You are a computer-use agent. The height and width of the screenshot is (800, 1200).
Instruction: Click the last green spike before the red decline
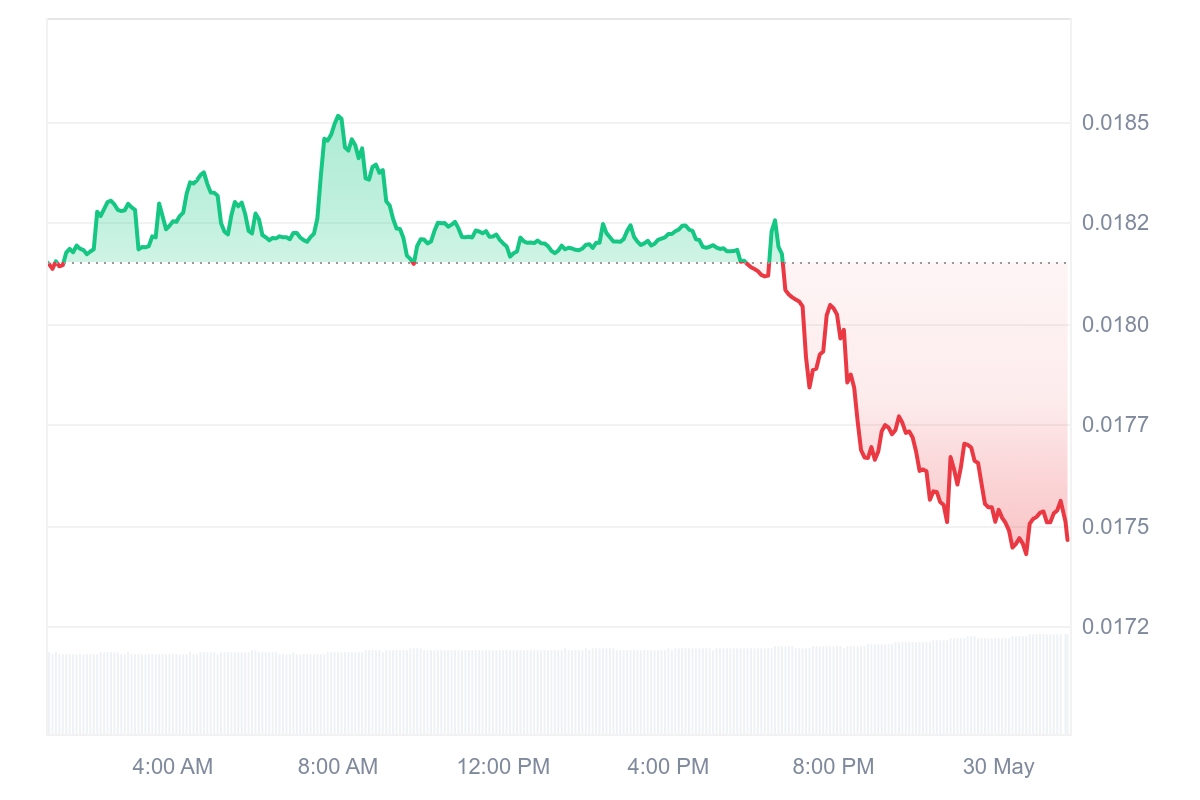pyautogui.click(x=774, y=221)
